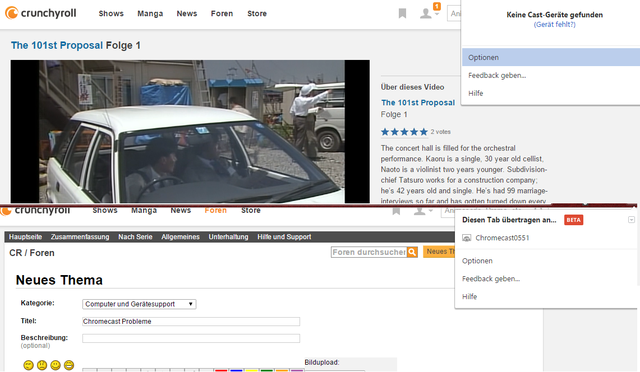Focus the Foren durchsuchen search field
This screenshot has width=640, height=372.
[369, 252]
